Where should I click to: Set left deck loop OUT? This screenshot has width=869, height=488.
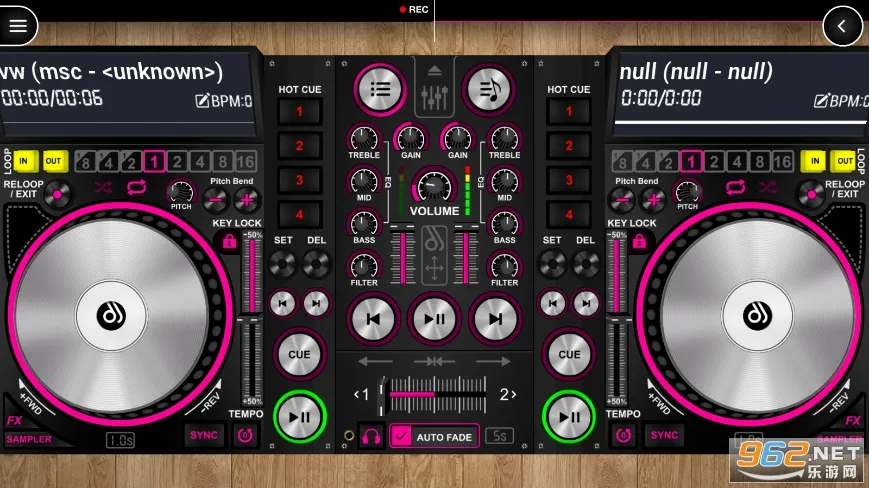coord(54,161)
